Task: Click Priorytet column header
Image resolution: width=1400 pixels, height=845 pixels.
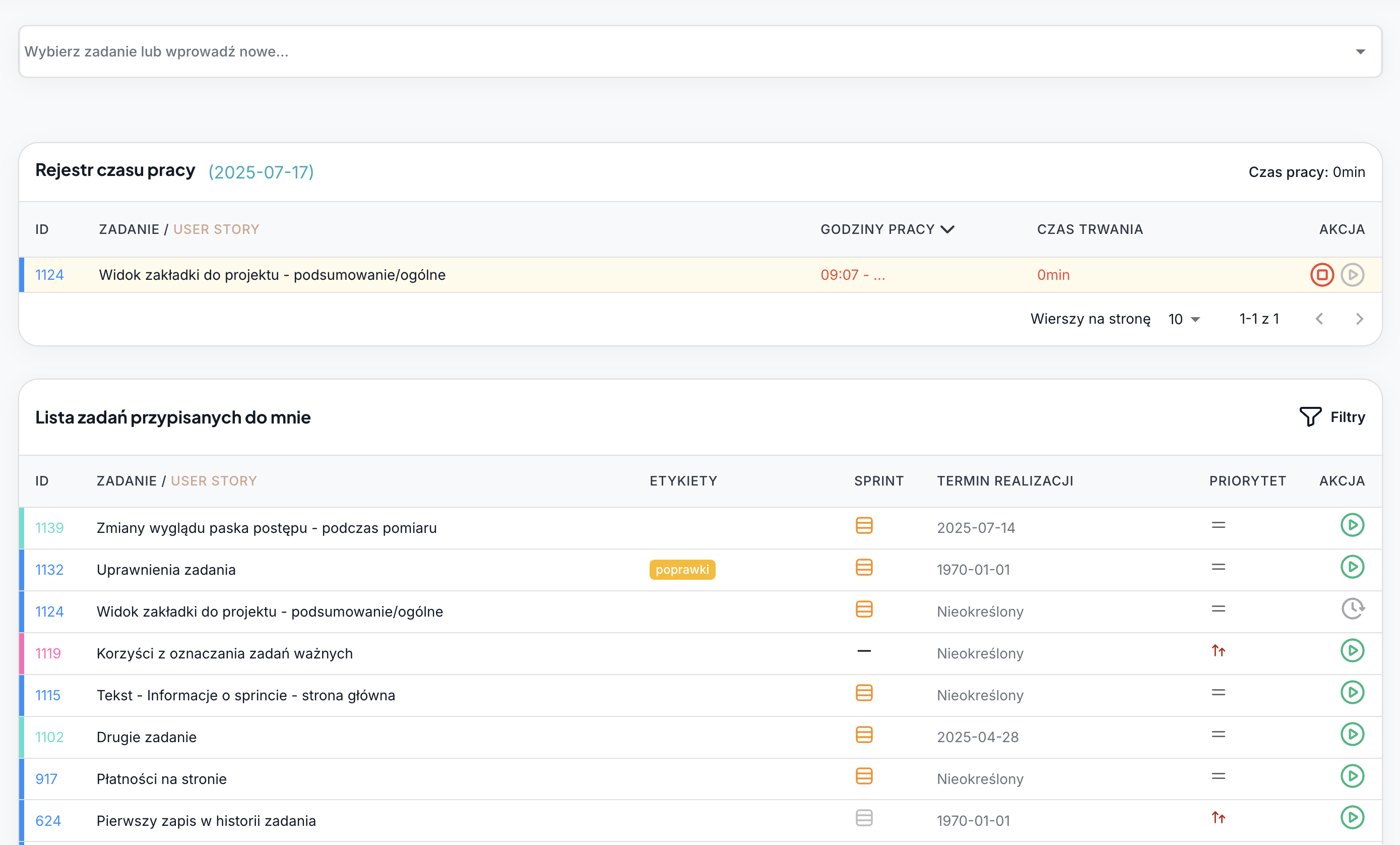Action: point(1247,481)
